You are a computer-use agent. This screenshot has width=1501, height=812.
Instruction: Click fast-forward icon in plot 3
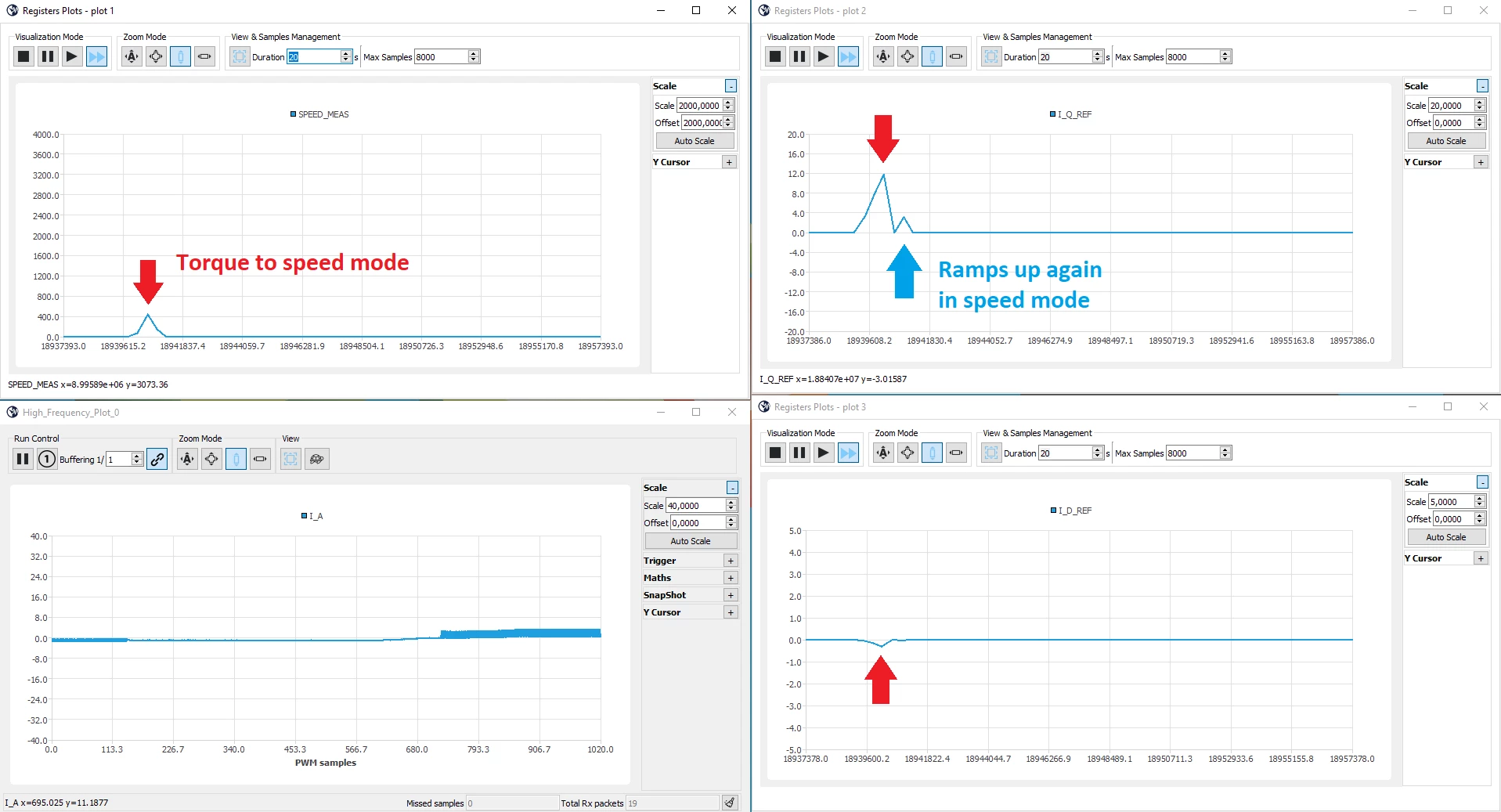848,453
